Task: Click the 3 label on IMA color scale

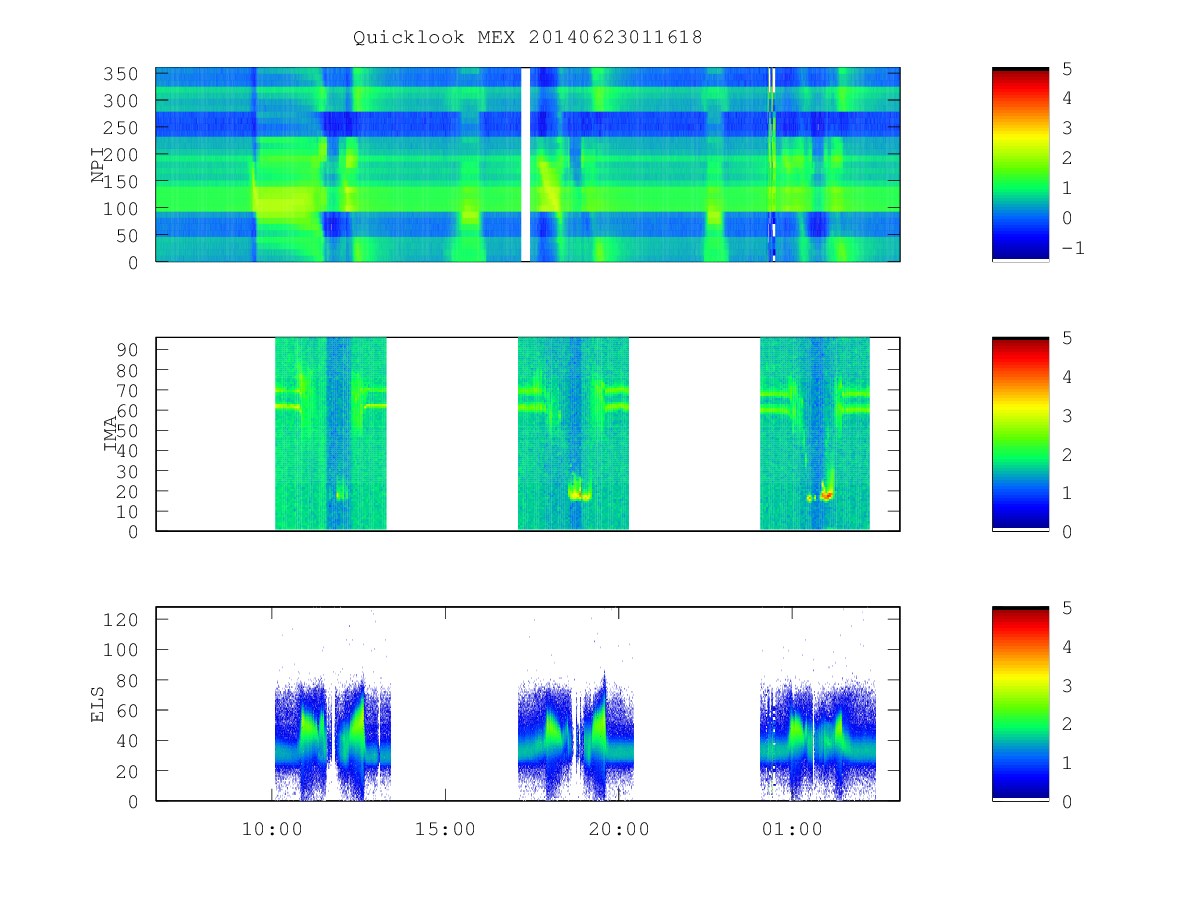Action: 1066,415
